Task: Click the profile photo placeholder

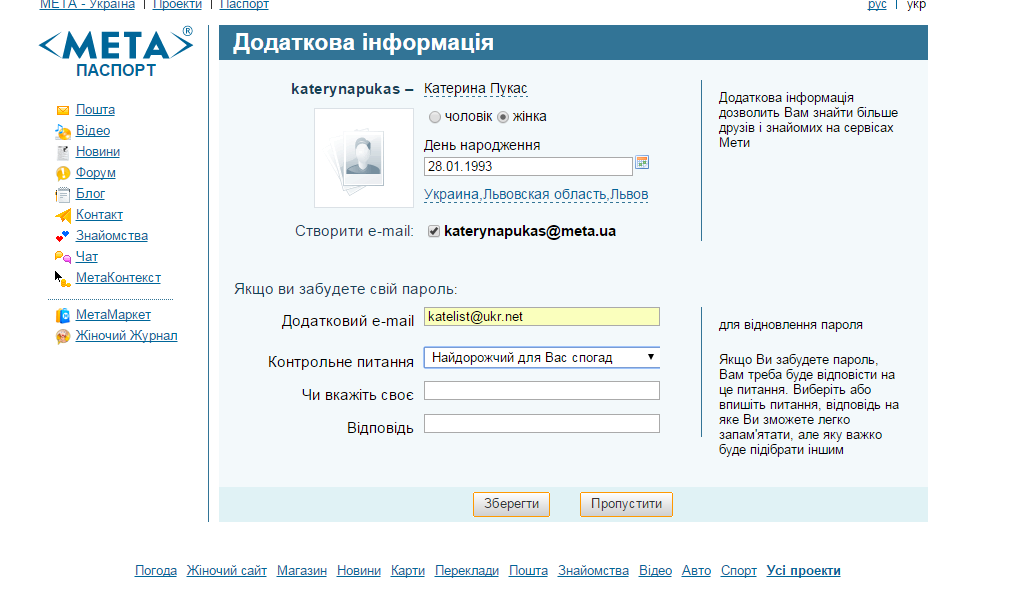Action: (364, 158)
